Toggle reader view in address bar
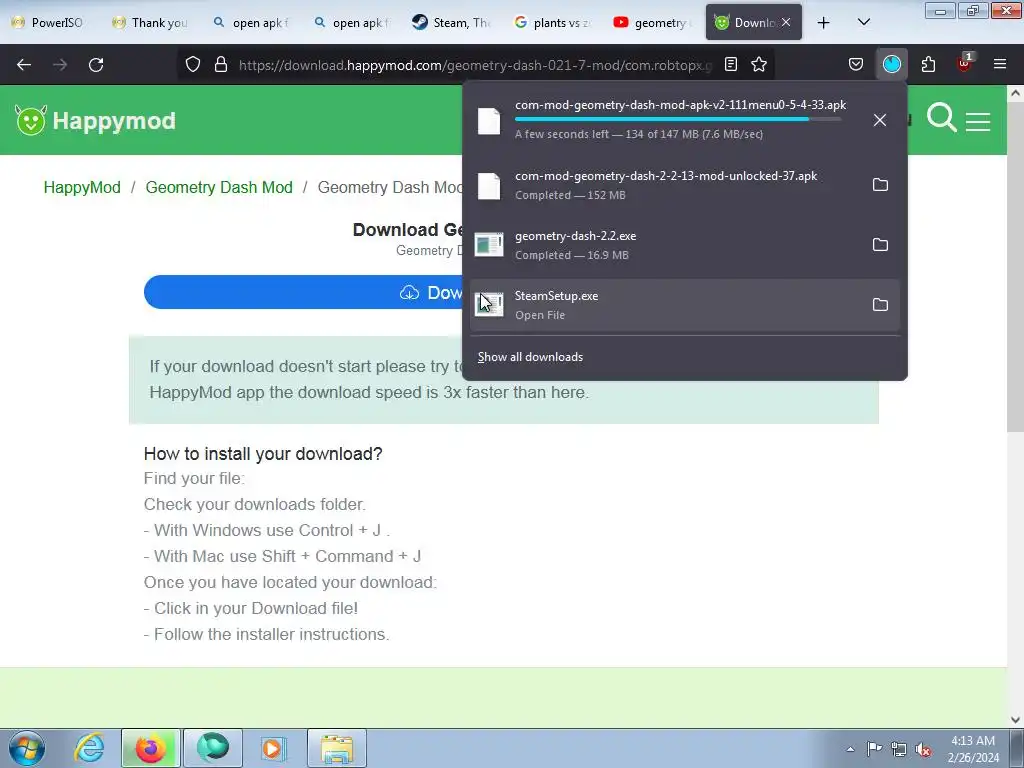 pyautogui.click(x=731, y=65)
